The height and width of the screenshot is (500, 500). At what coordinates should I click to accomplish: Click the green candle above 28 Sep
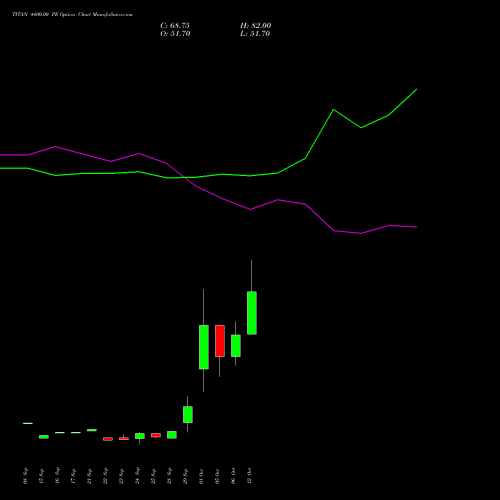(x=172, y=435)
